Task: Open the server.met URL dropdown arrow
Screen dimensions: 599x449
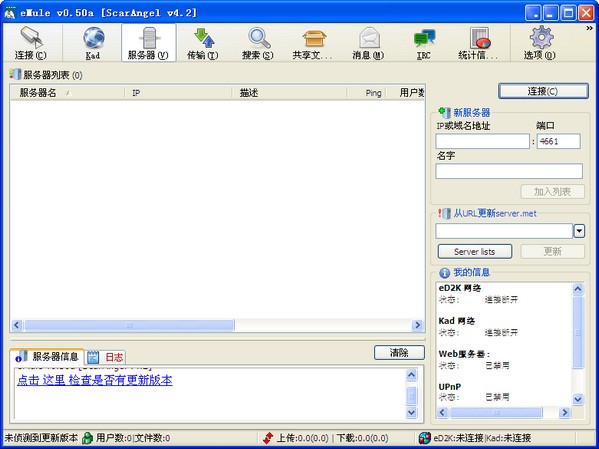Action: pos(579,231)
